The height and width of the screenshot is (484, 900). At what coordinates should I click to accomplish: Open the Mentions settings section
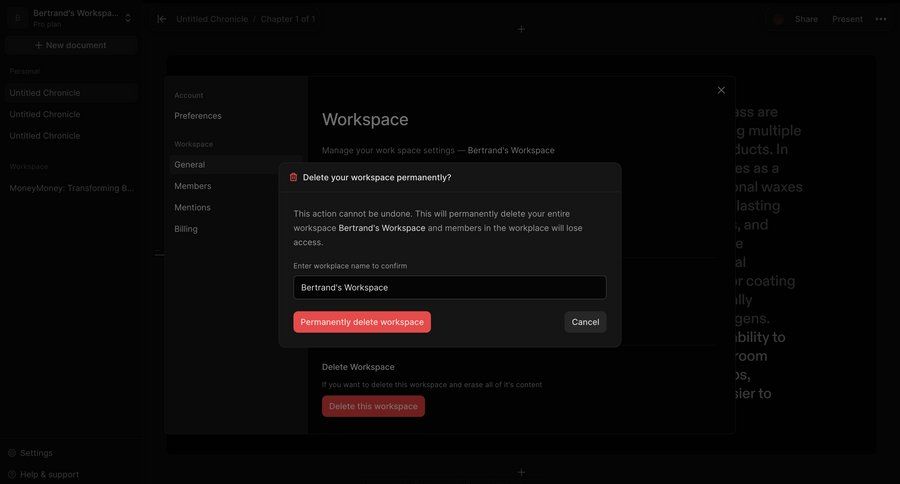click(192, 207)
